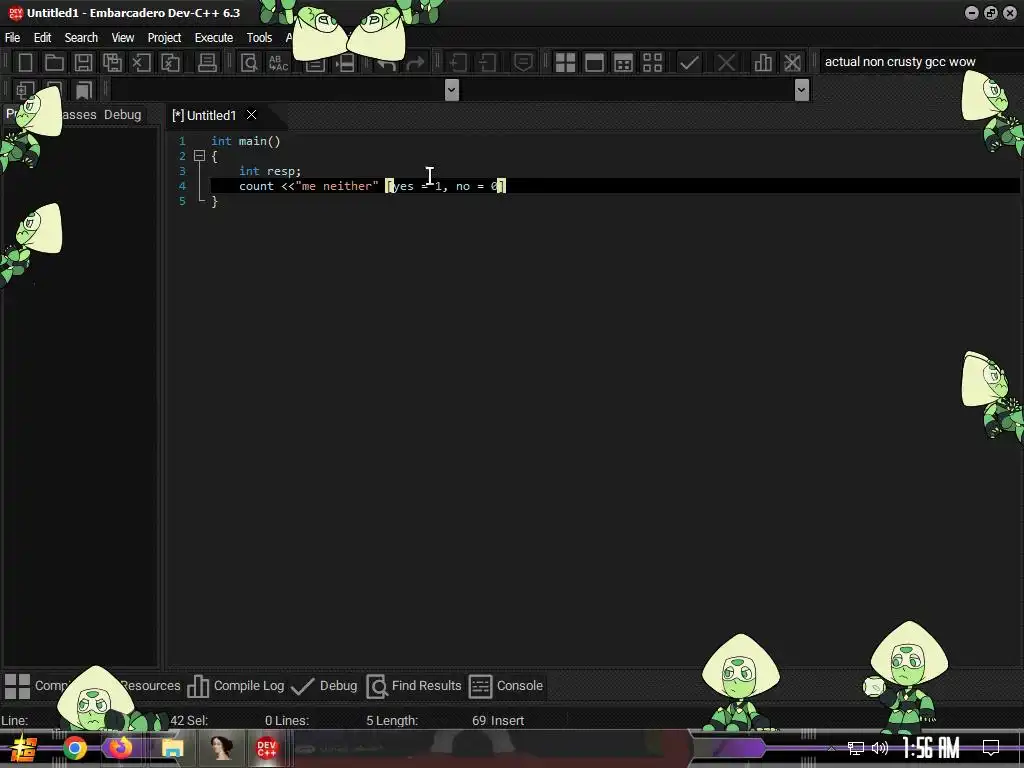Open the Console bottom tab

tap(506, 686)
